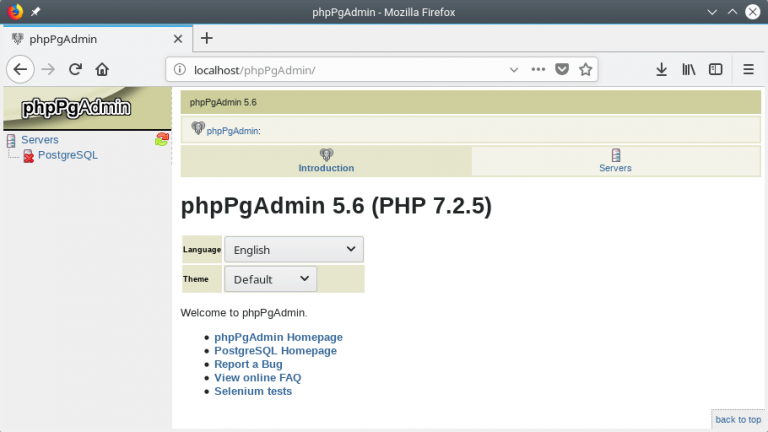Click the Report a Bug link

[x=248, y=365]
